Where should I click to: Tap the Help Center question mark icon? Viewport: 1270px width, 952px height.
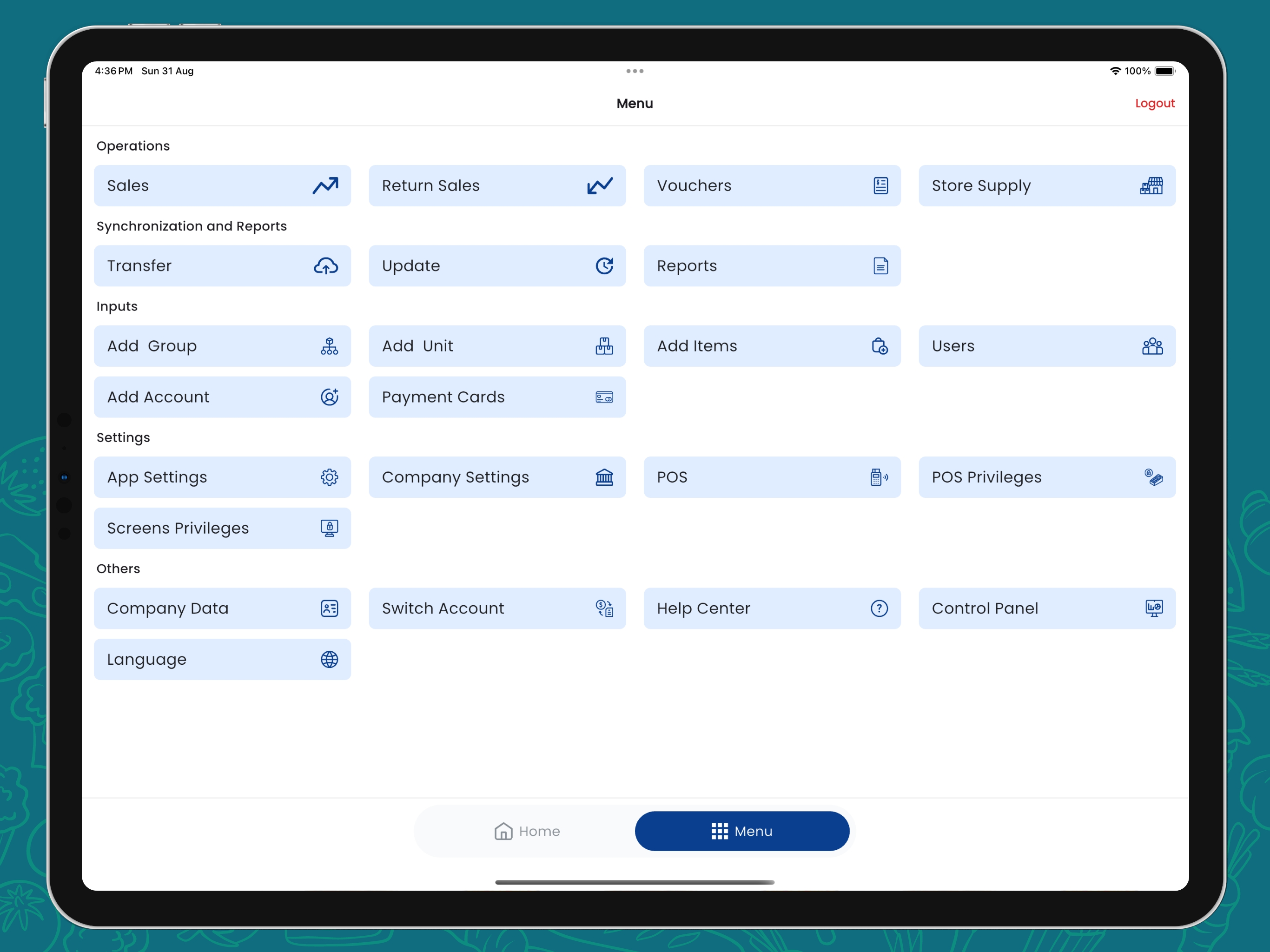click(x=880, y=608)
